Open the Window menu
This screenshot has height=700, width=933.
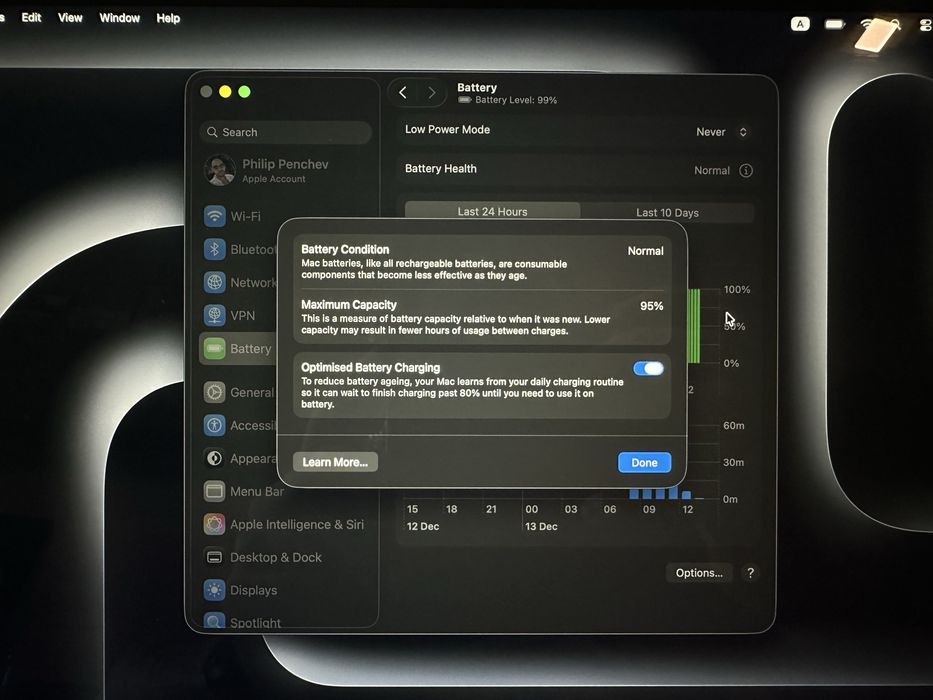120,18
